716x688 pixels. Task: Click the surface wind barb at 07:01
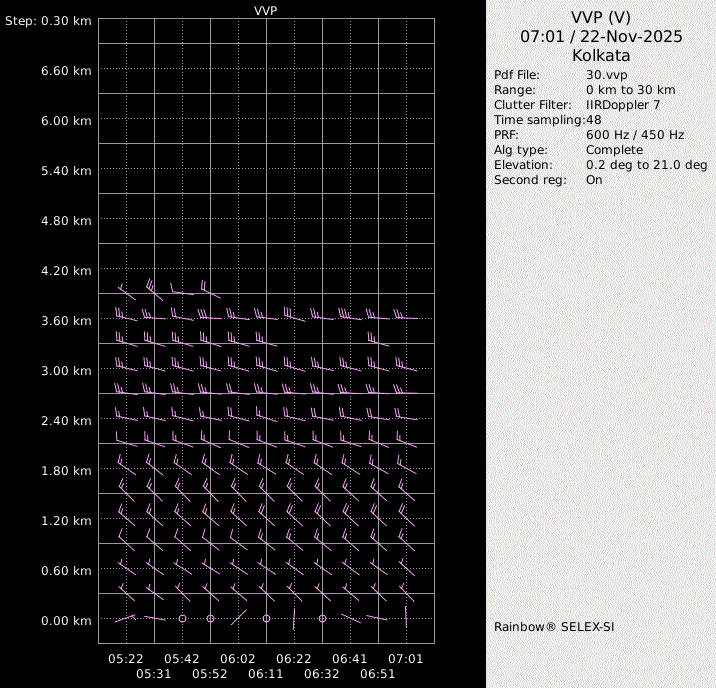406,615
